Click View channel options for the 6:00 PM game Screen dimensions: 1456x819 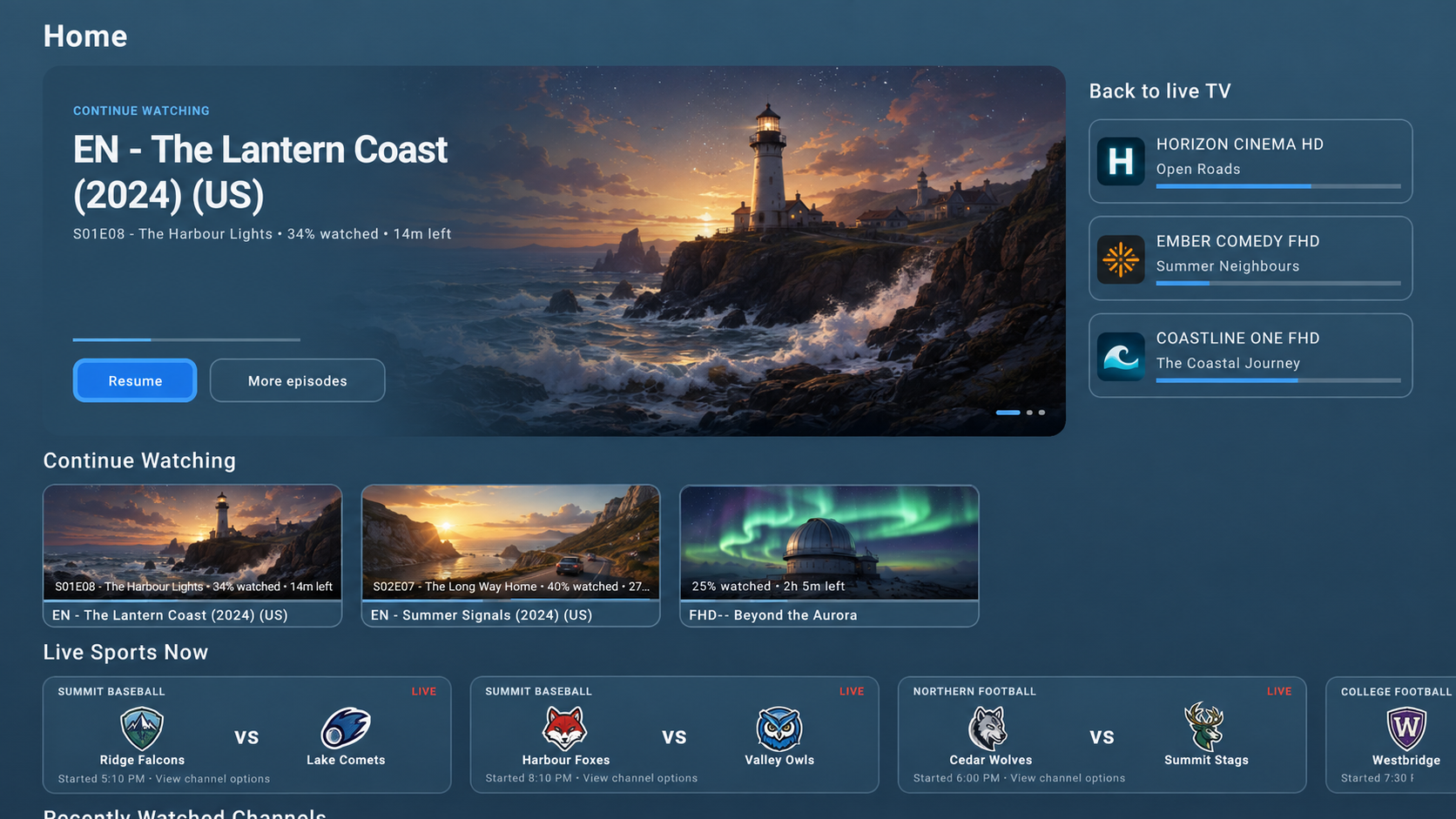[1068, 778]
